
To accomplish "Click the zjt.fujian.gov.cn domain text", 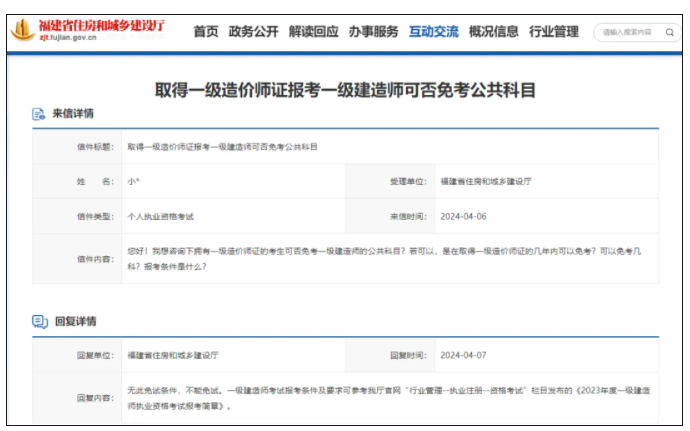I will (x=68, y=40).
